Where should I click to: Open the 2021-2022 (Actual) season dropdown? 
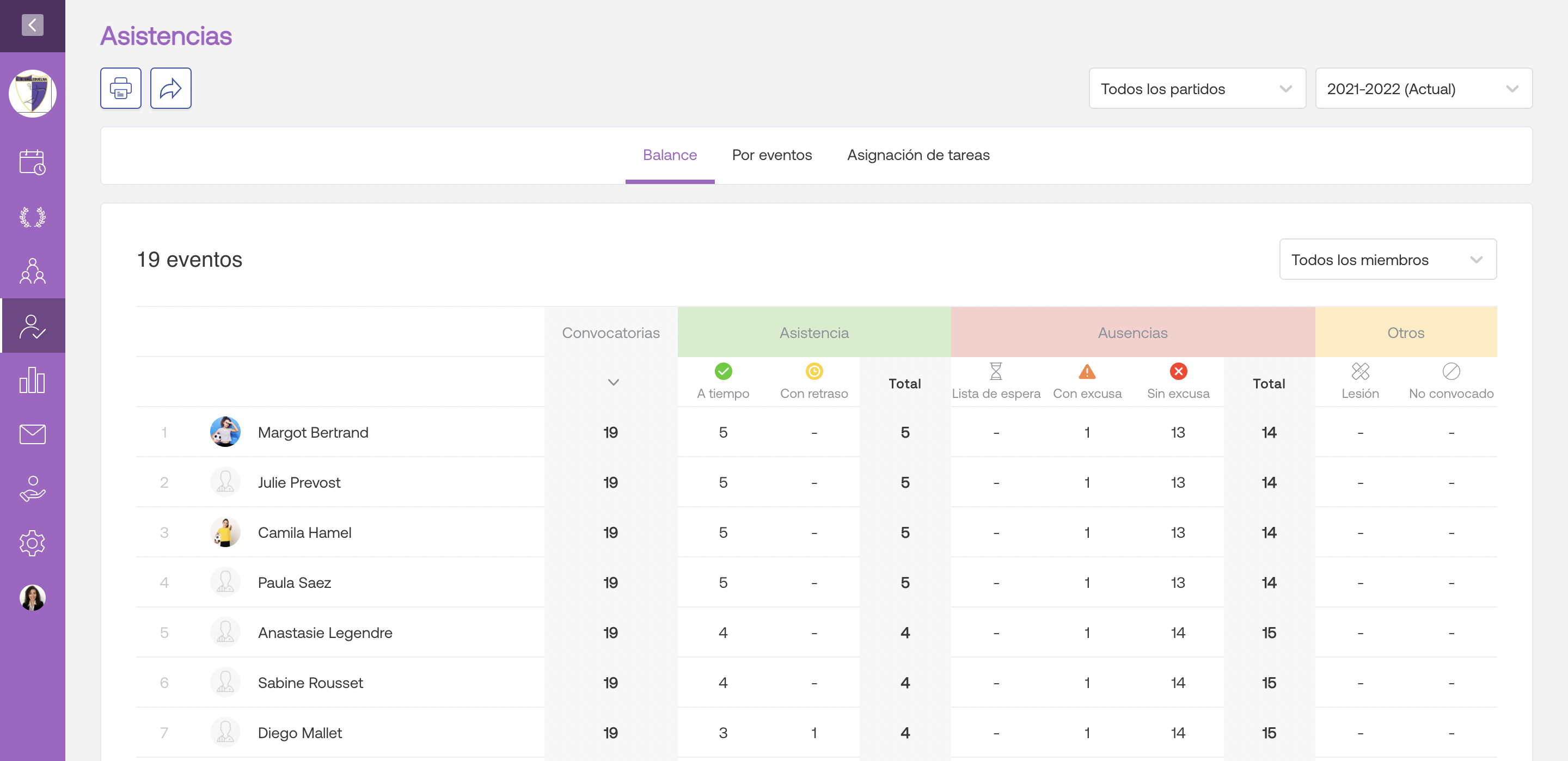1423,89
